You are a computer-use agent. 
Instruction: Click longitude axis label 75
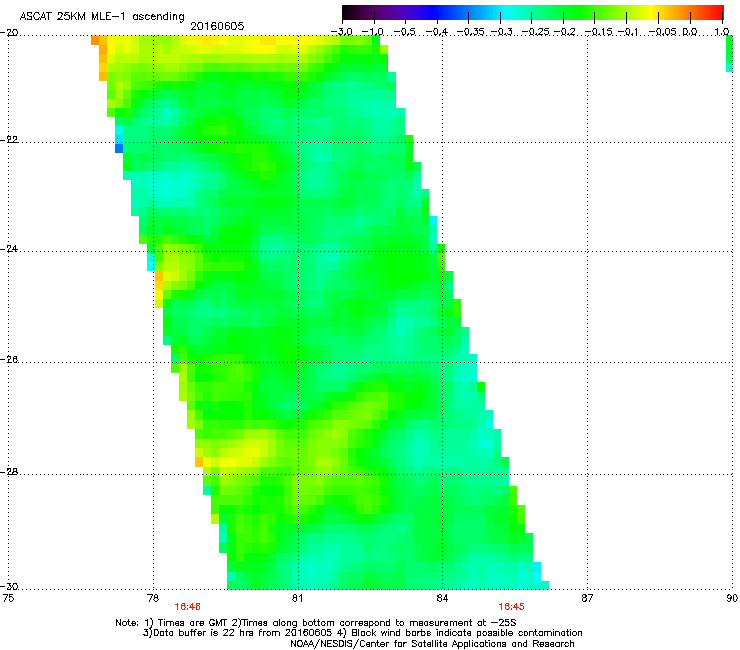coord(8,598)
